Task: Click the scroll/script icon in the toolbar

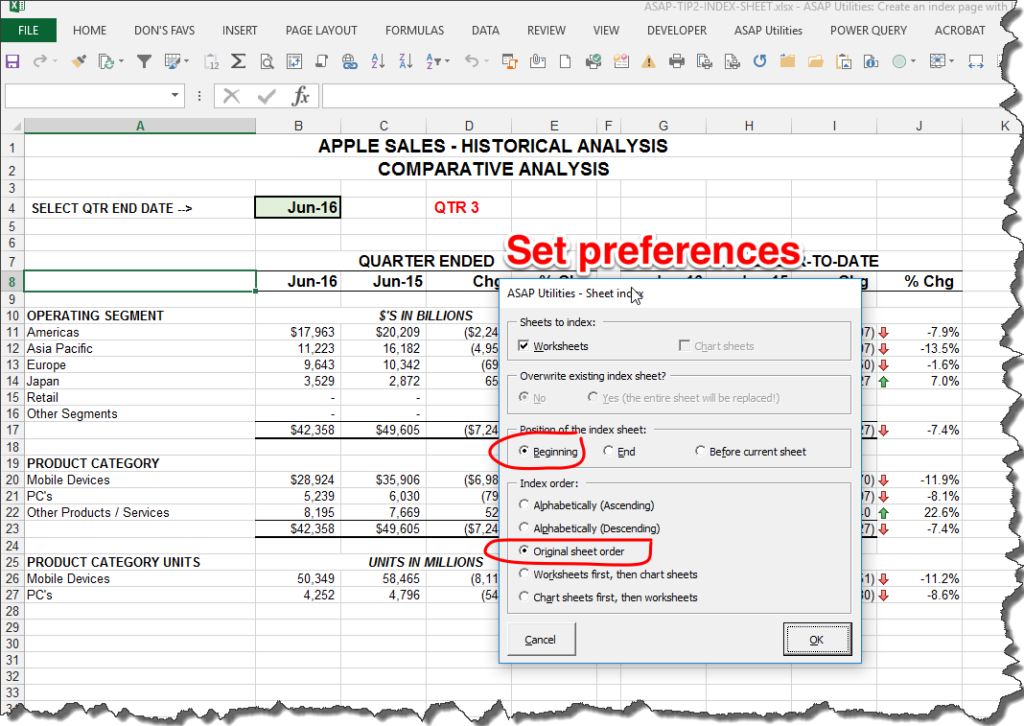Action: pos(322,61)
